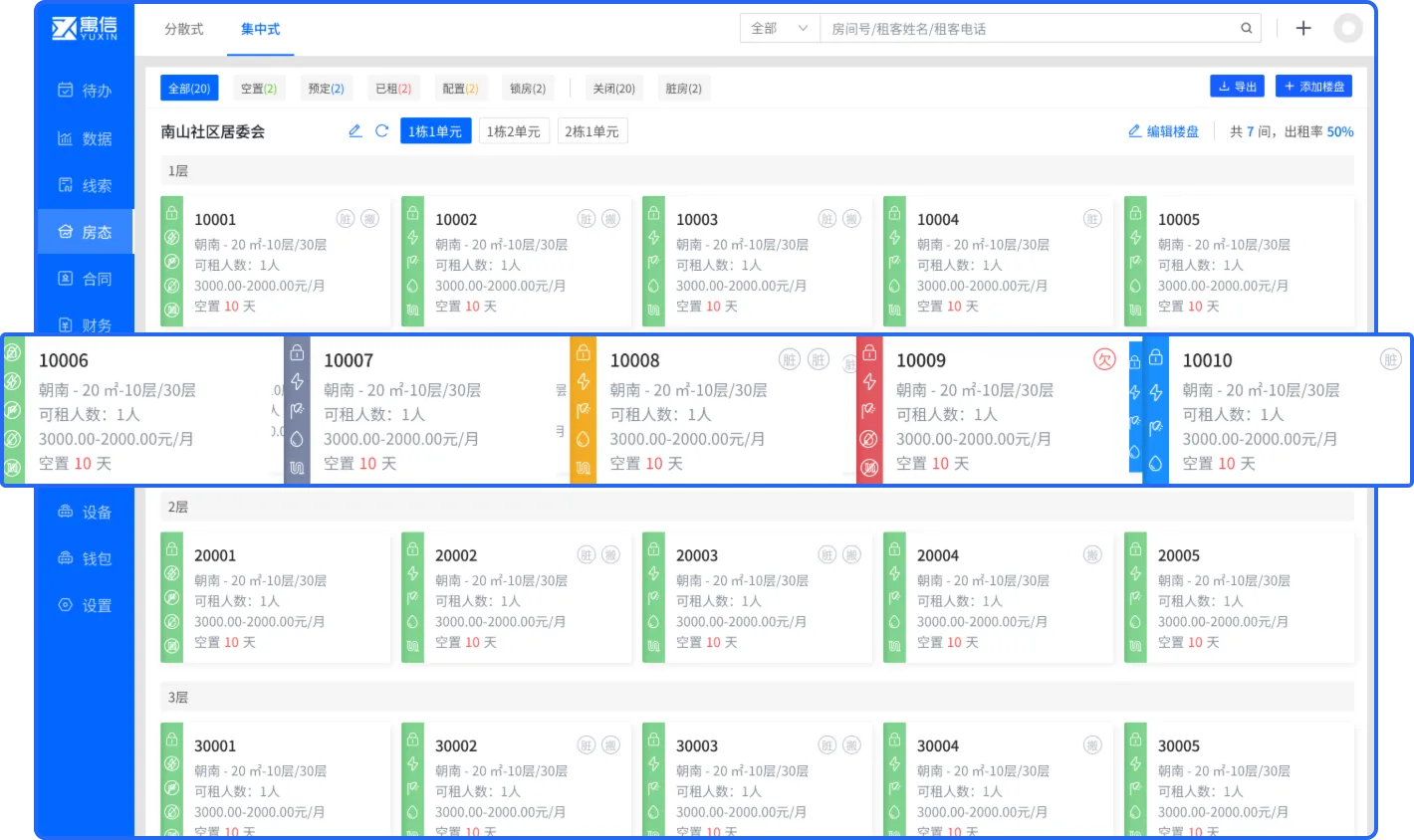Screen dimensions: 1414x840
Task: Select the 1栋2单元 unit button
Action: (514, 131)
